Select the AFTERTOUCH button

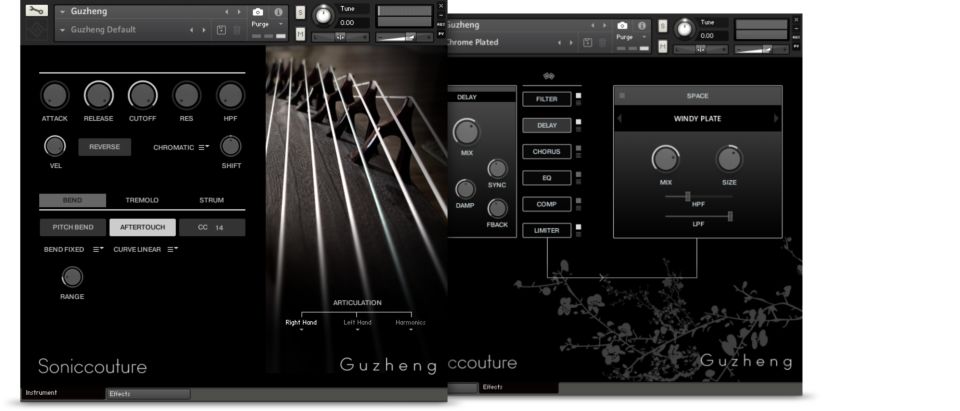click(142, 227)
